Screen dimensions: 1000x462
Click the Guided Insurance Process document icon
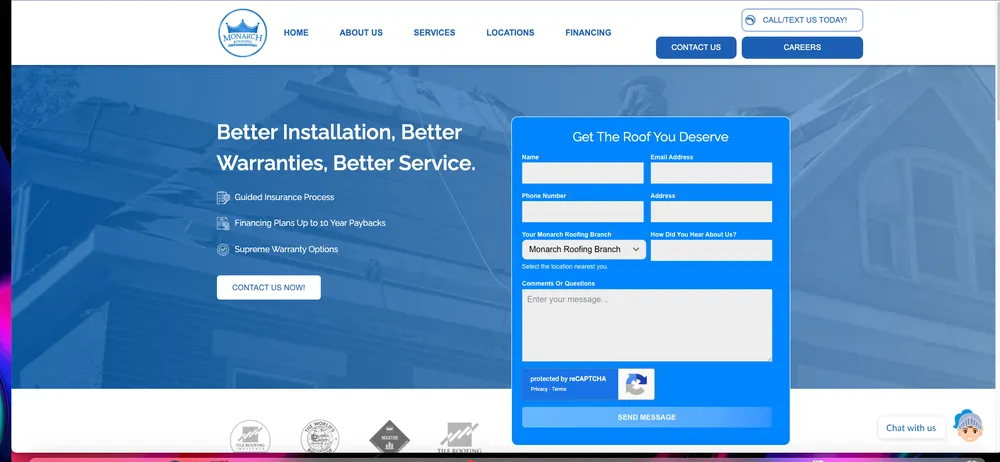[x=223, y=198]
